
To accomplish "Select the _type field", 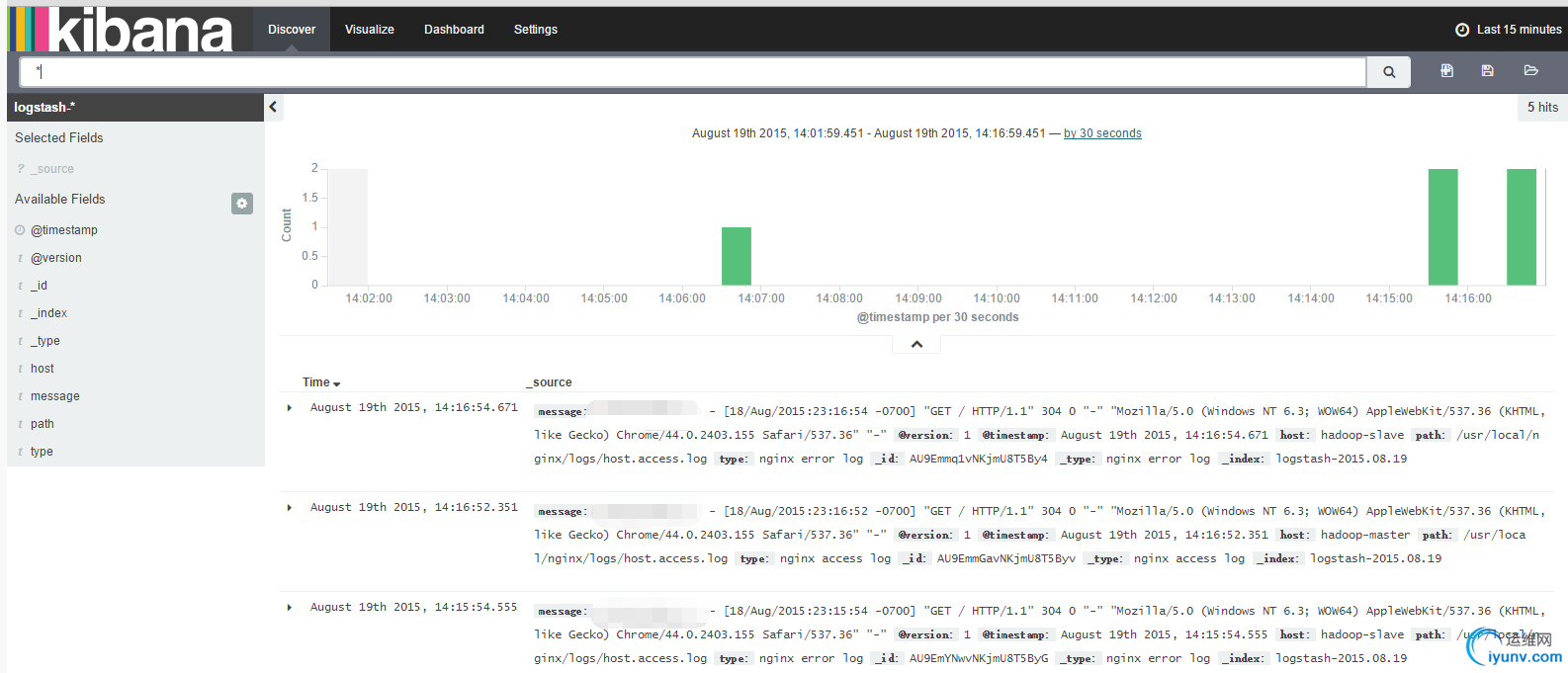I will (x=45, y=341).
